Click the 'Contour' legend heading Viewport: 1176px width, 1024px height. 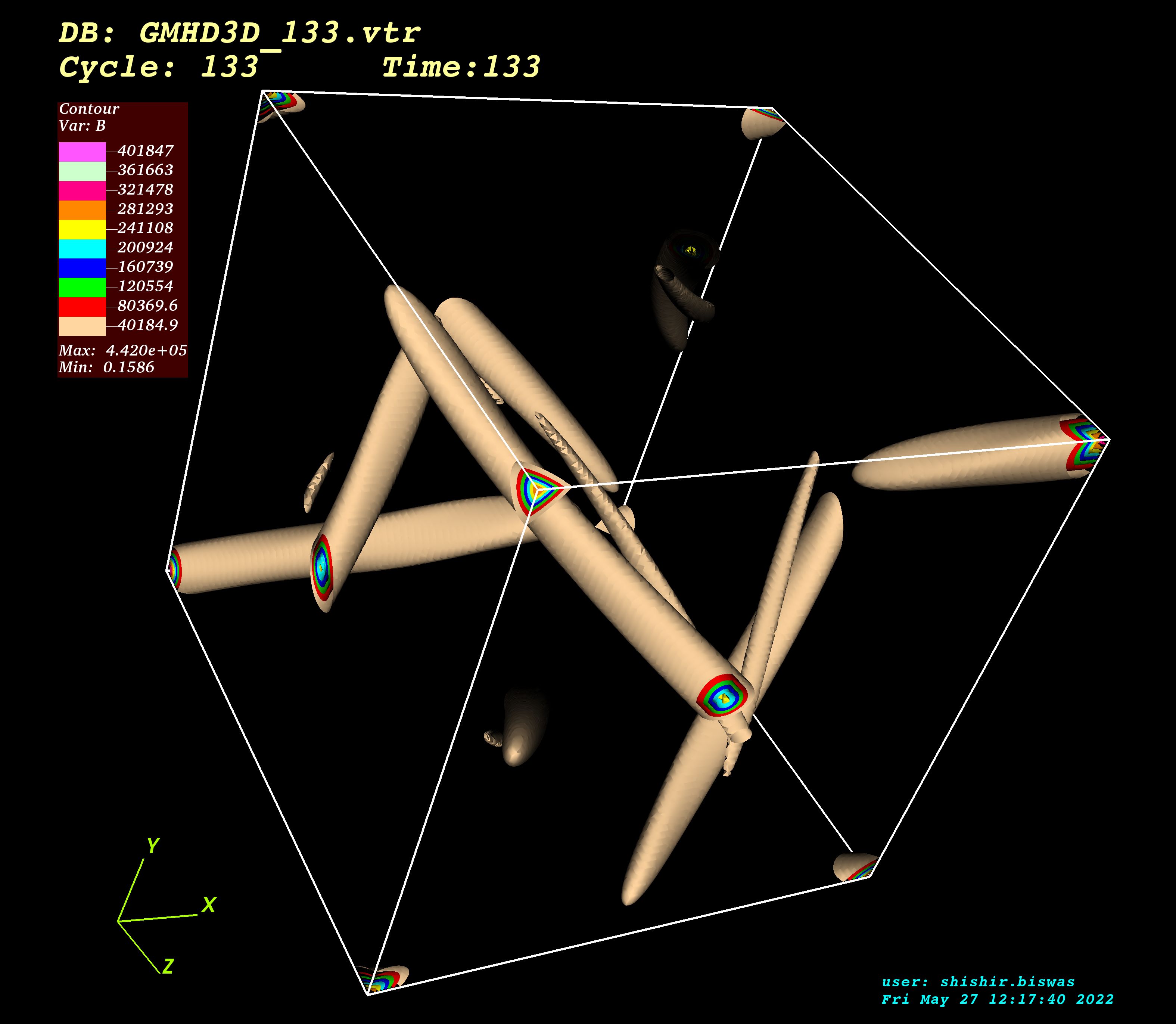coord(89,109)
